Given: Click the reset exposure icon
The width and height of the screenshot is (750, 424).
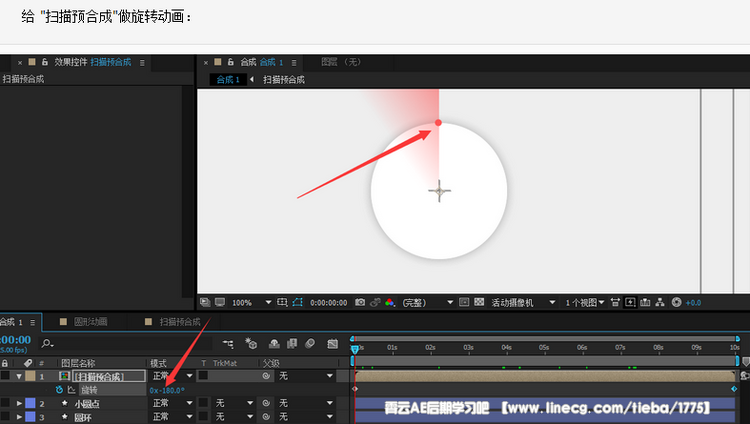Looking at the screenshot, I should point(676,302).
